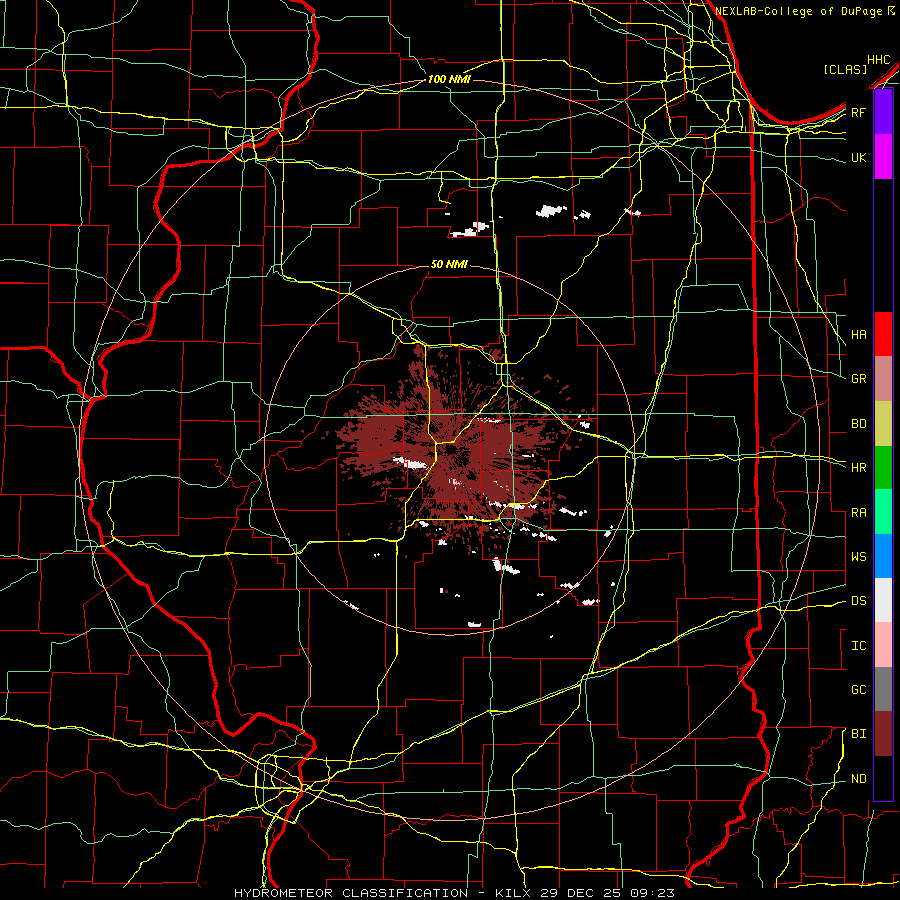
Task: Click the ND legend label
Action: 859,779
